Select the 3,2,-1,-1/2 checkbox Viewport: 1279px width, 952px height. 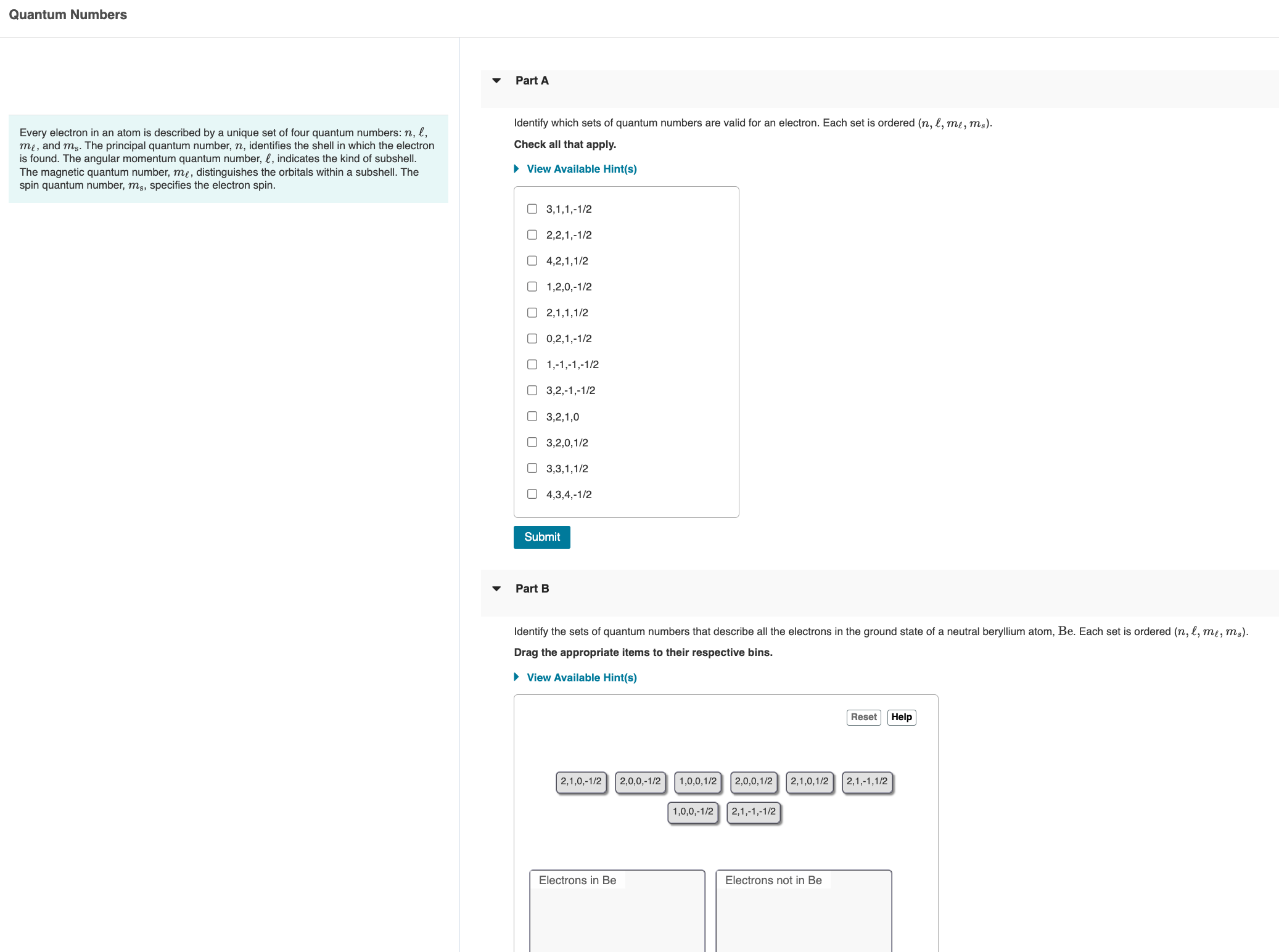pos(532,390)
